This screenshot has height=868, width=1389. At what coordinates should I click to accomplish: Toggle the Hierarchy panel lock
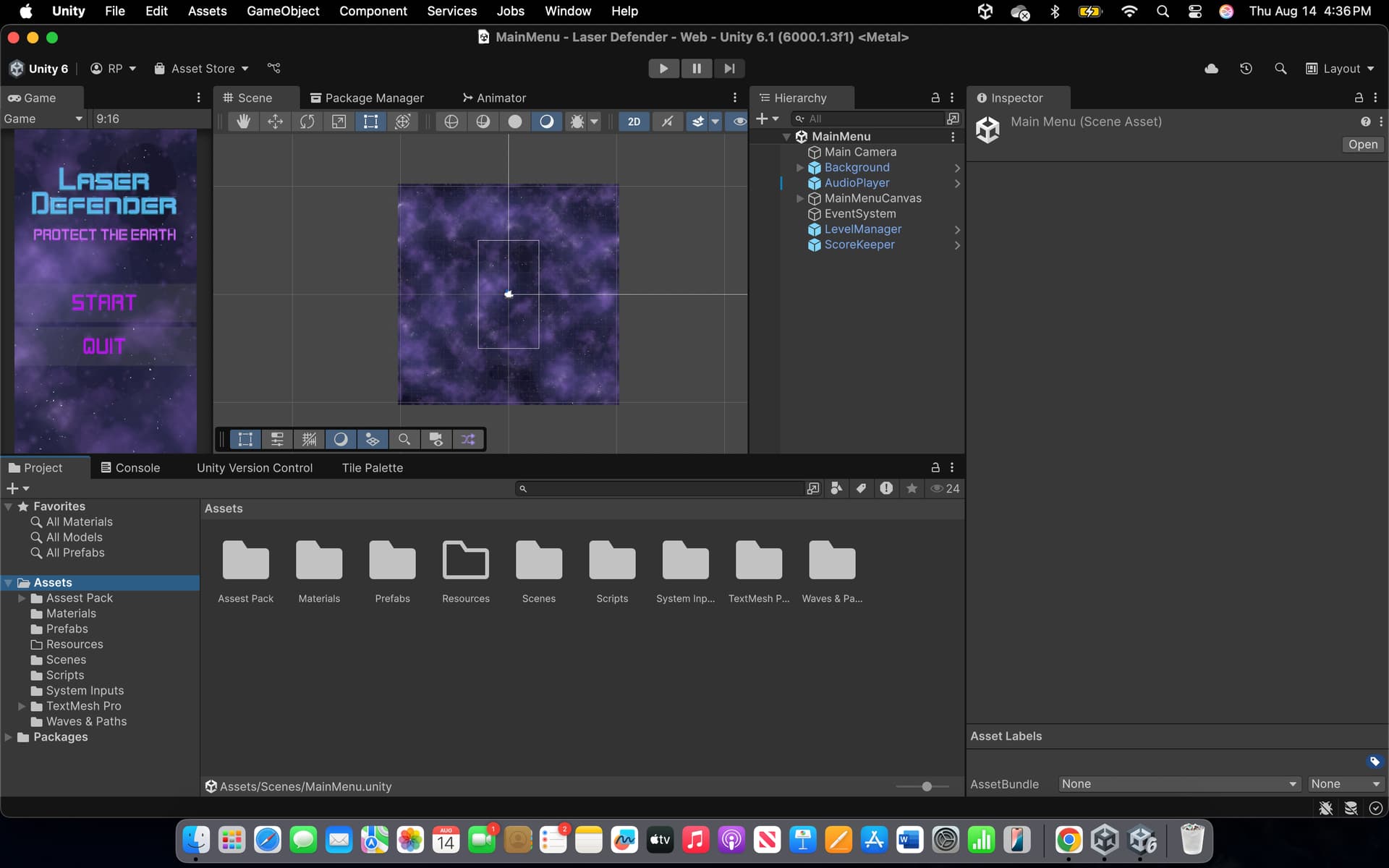(x=935, y=98)
